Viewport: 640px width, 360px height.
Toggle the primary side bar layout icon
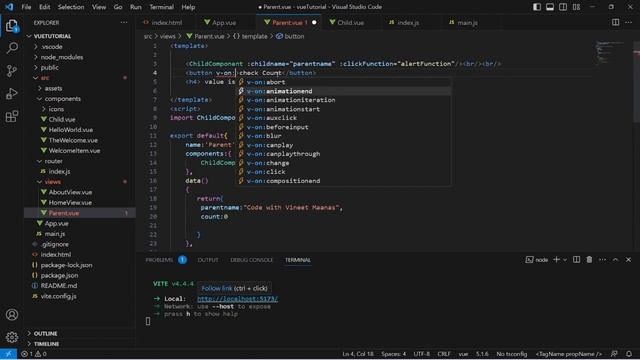click(537, 7)
